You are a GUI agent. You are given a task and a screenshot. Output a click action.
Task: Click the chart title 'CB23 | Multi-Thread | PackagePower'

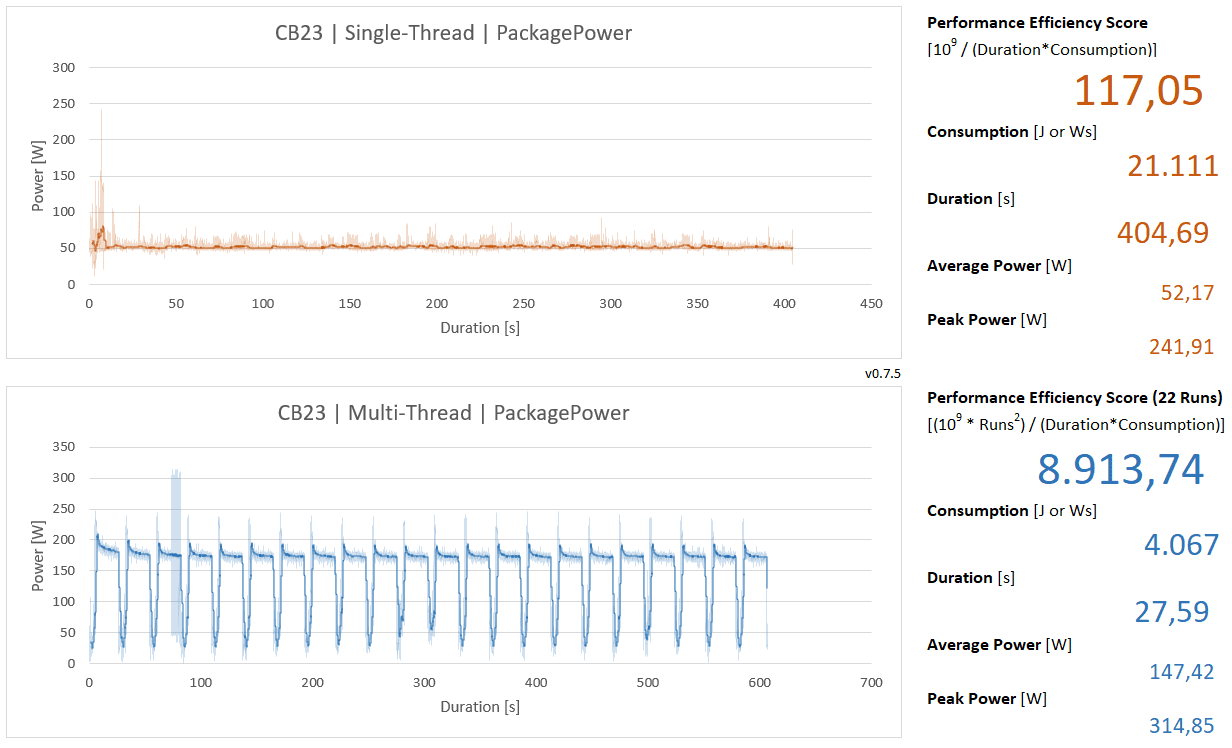coord(454,413)
